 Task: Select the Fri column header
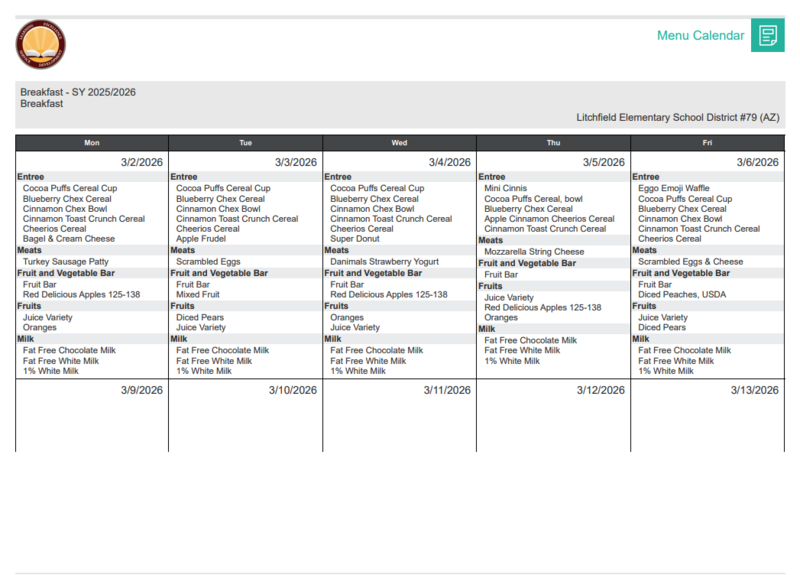(x=707, y=143)
